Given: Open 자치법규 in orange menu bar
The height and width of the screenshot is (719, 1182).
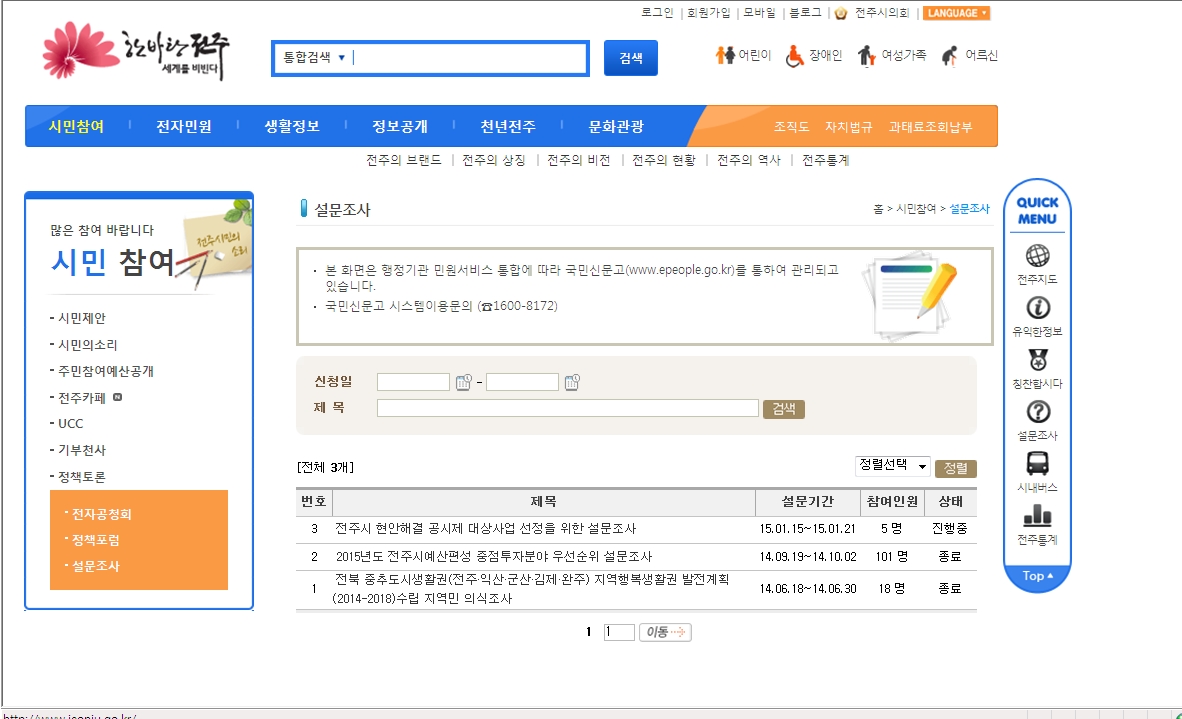Looking at the screenshot, I should 849,127.
